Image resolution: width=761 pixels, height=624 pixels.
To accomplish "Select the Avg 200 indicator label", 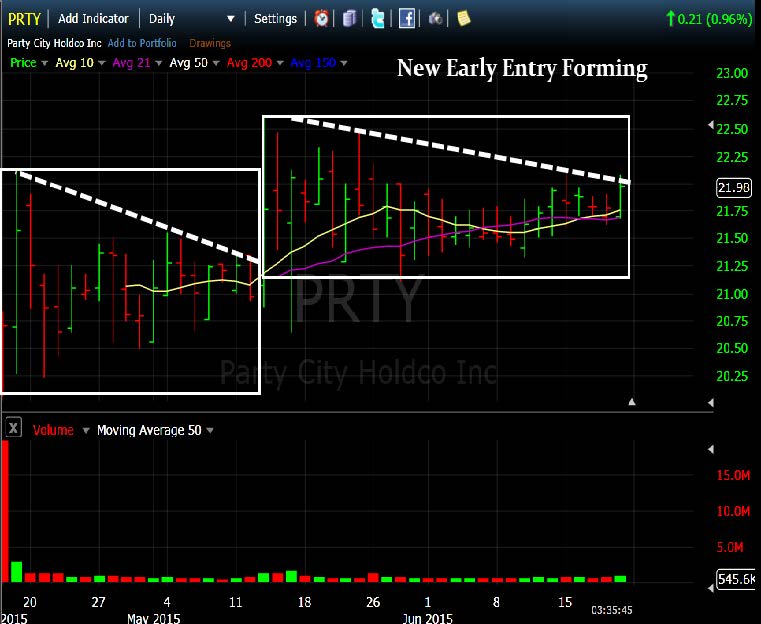I will coord(249,63).
